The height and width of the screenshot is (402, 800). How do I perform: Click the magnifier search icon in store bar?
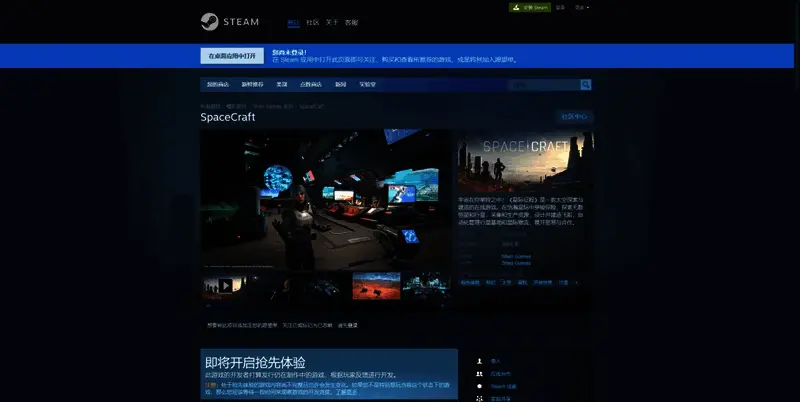586,85
